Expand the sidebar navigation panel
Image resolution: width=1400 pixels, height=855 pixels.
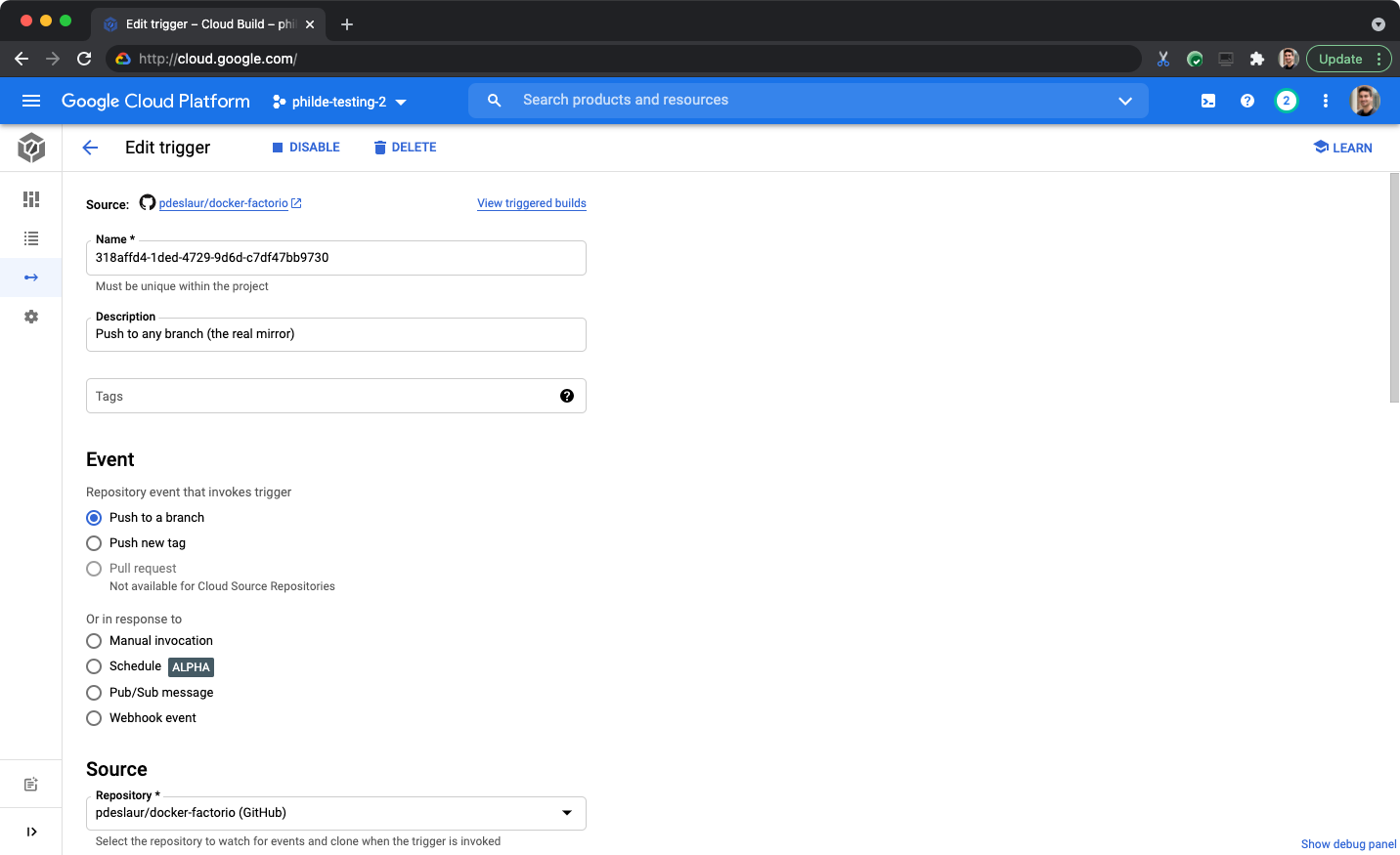pyautogui.click(x=31, y=832)
